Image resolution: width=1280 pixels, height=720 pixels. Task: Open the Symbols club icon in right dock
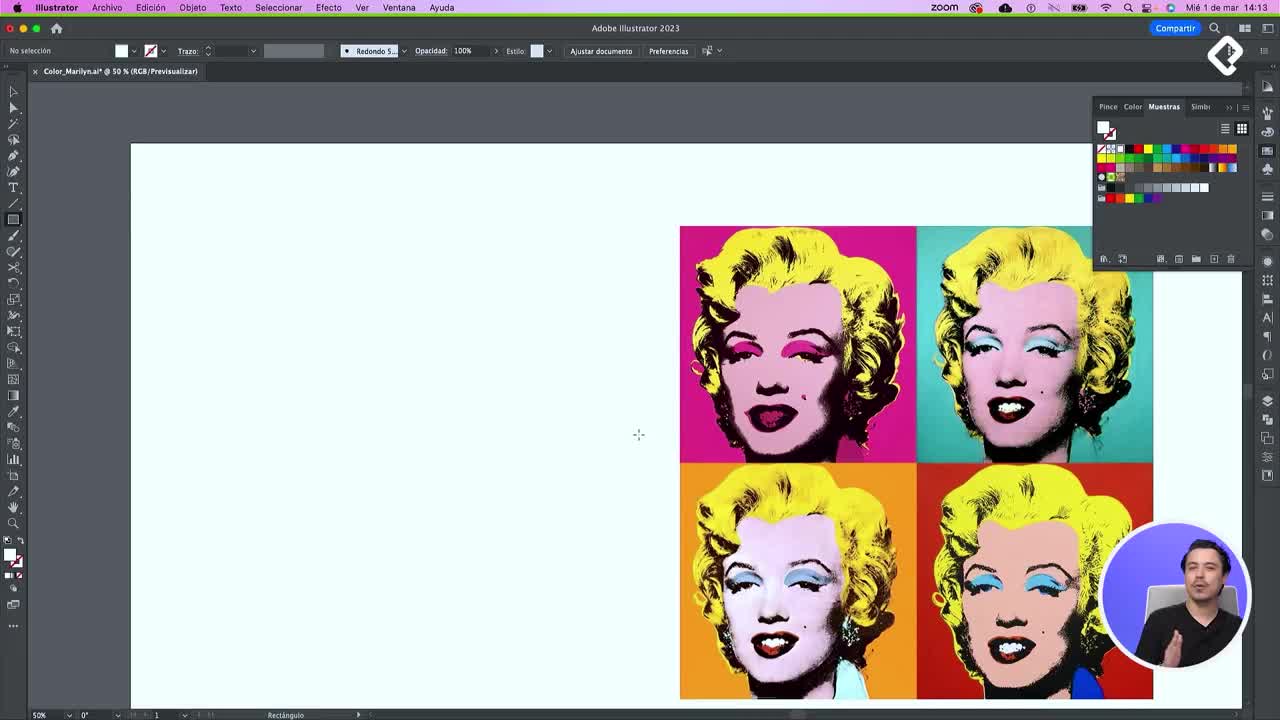coord(1267,169)
